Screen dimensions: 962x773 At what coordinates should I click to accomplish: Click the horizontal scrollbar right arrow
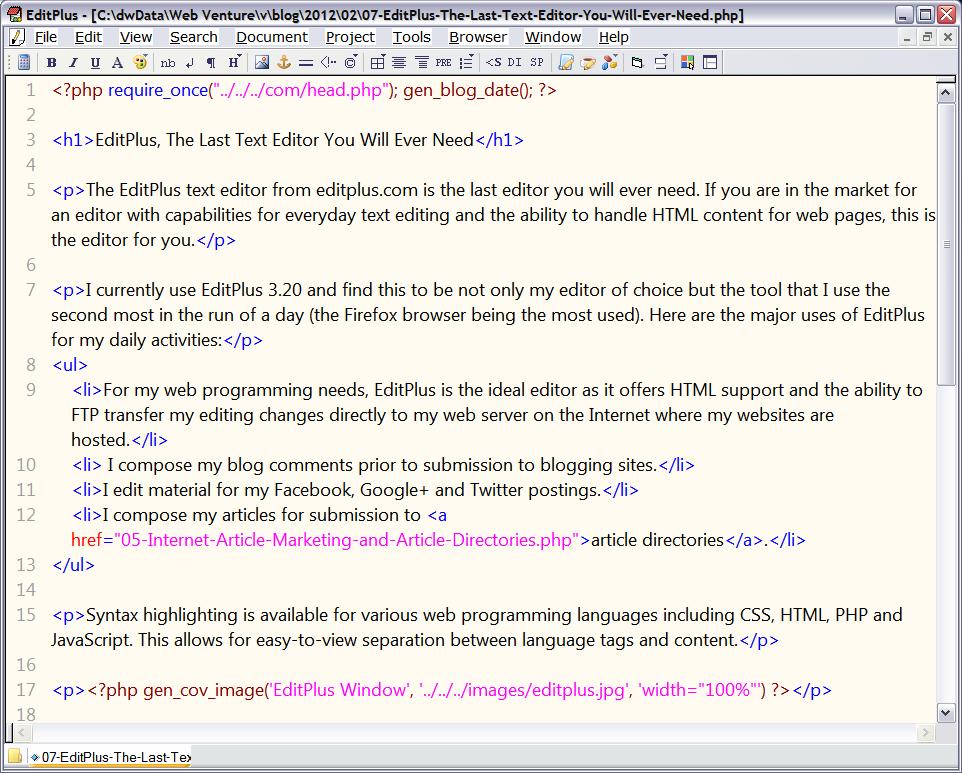925,732
